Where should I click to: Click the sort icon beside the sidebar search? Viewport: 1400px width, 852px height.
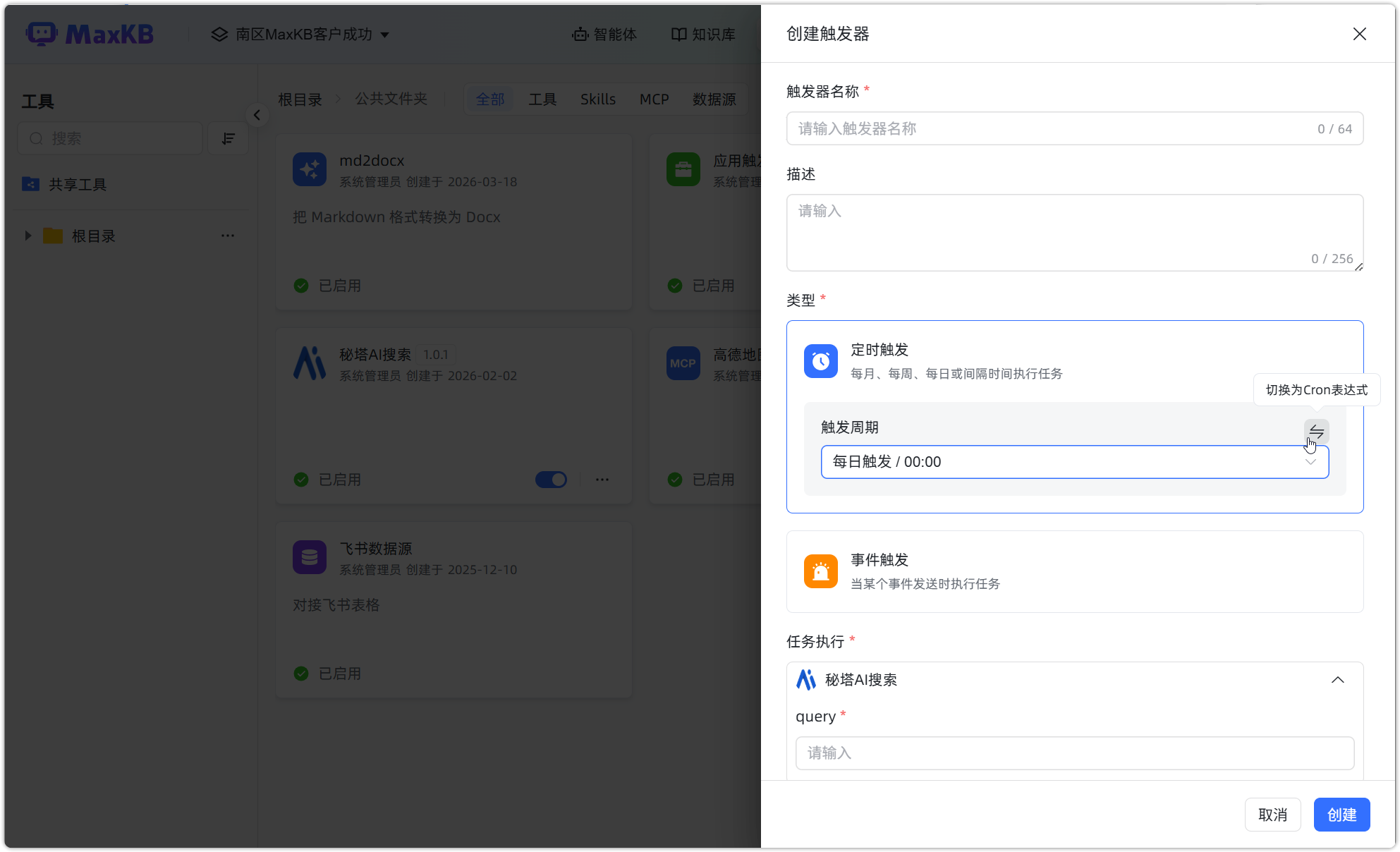[228, 138]
